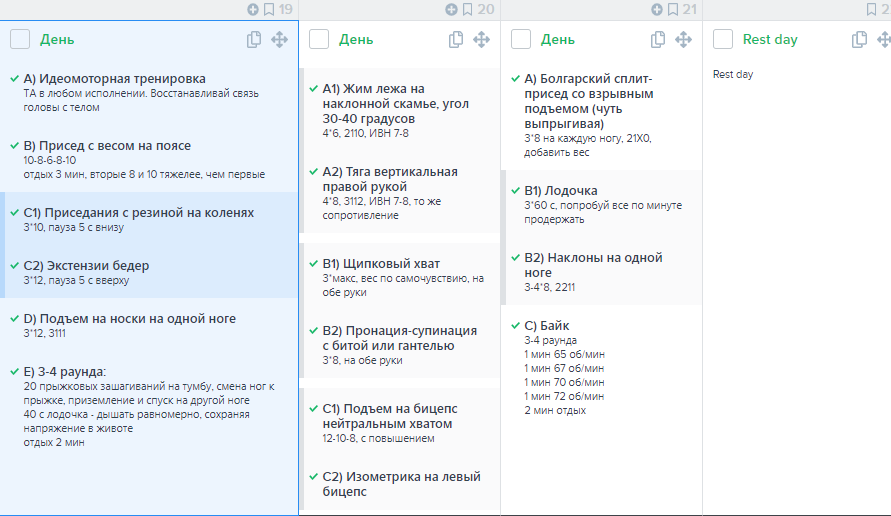Click the date number 21 in header
Image resolution: width=891 pixels, height=516 pixels.
(x=689, y=9)
